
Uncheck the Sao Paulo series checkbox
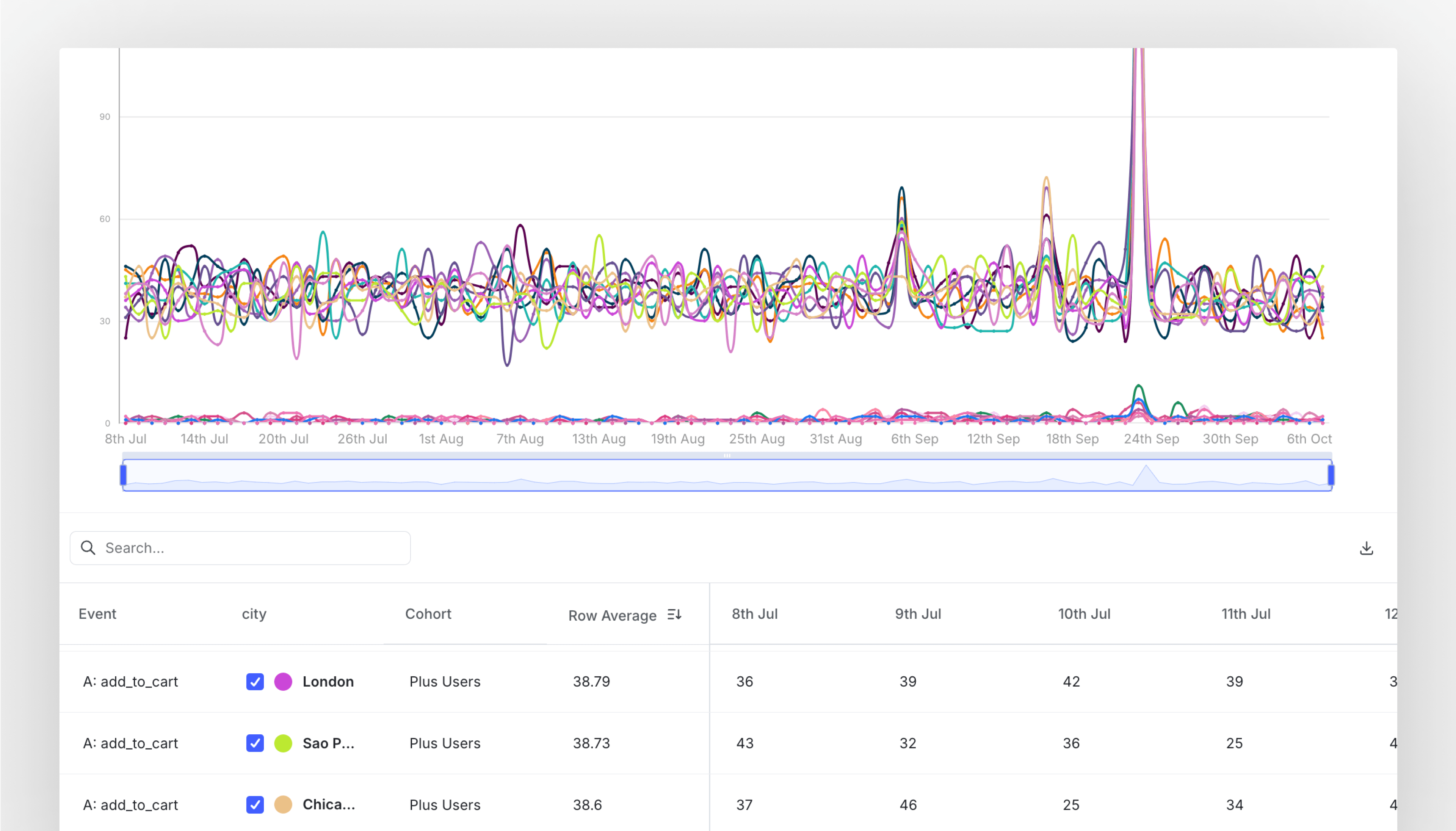point(255,743)
